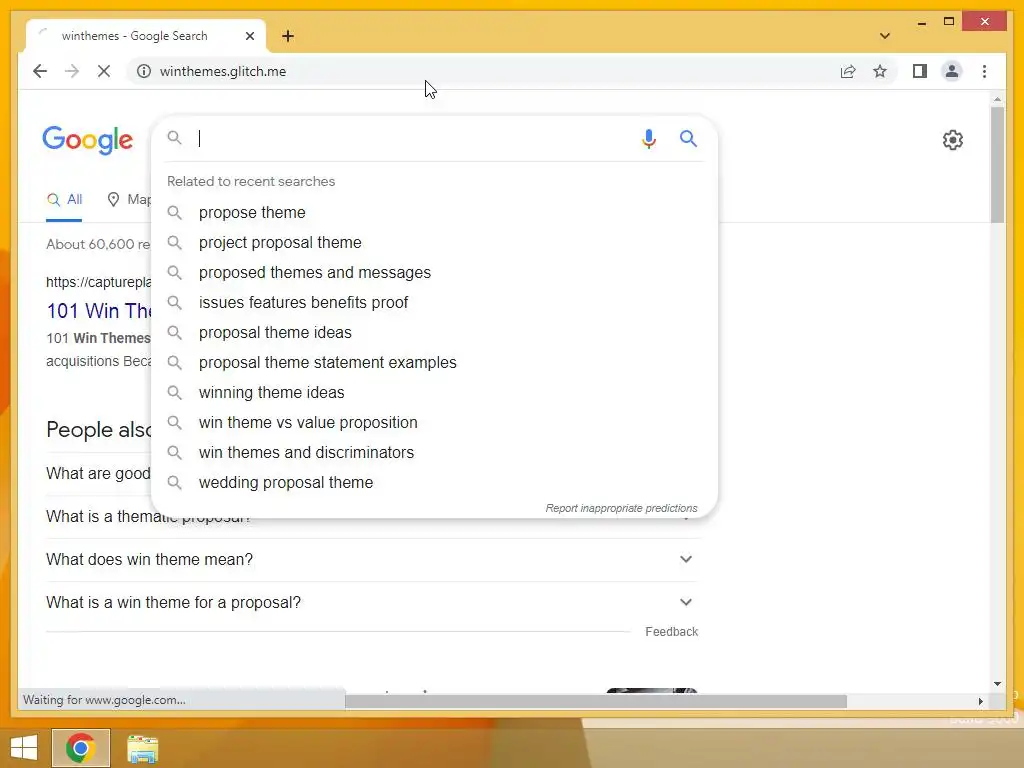Click the address bar URL winthemes.glitch.me

coord(223,71)
